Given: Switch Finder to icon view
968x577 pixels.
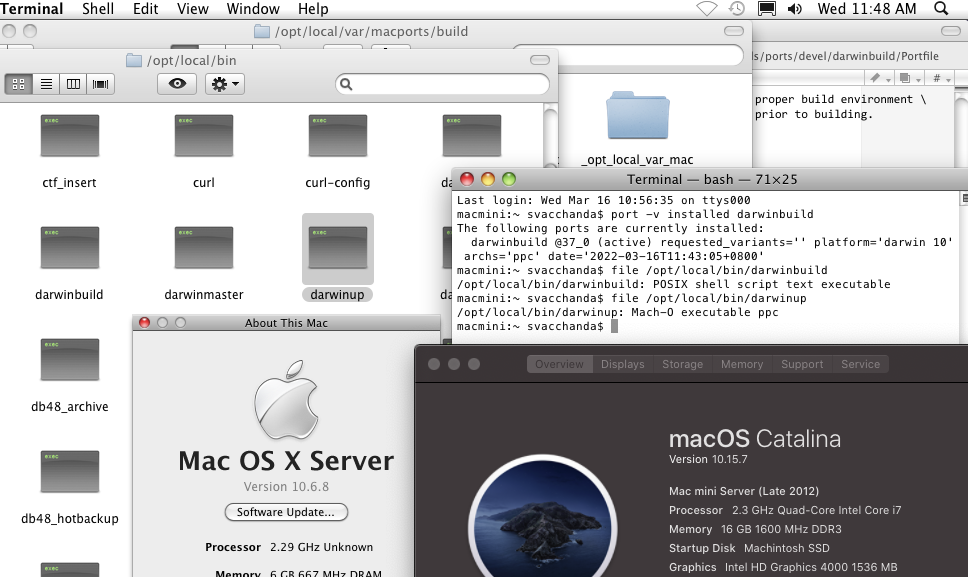Looking at the screenshot, I should tap(19, 84).
